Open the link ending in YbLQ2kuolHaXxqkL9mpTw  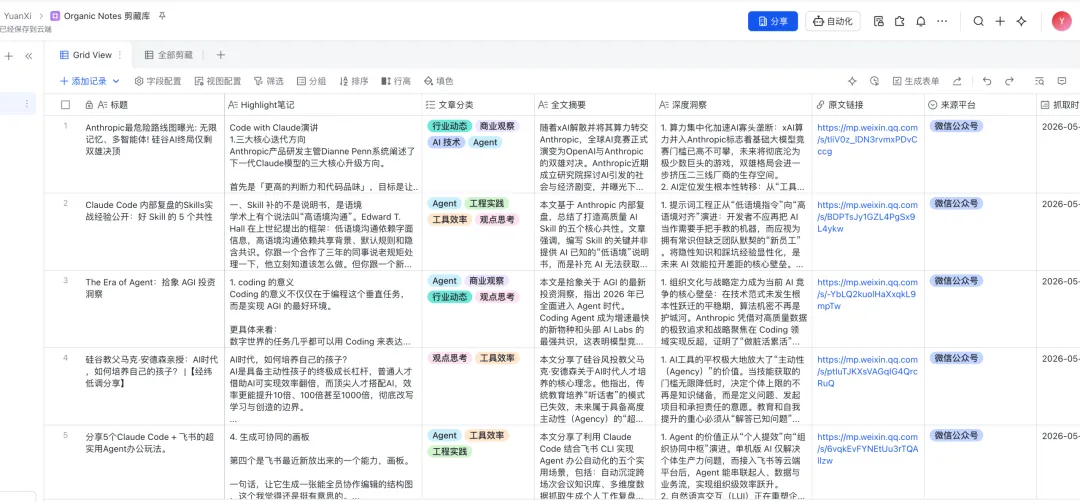pyautogui.click(x=866, y=293)
